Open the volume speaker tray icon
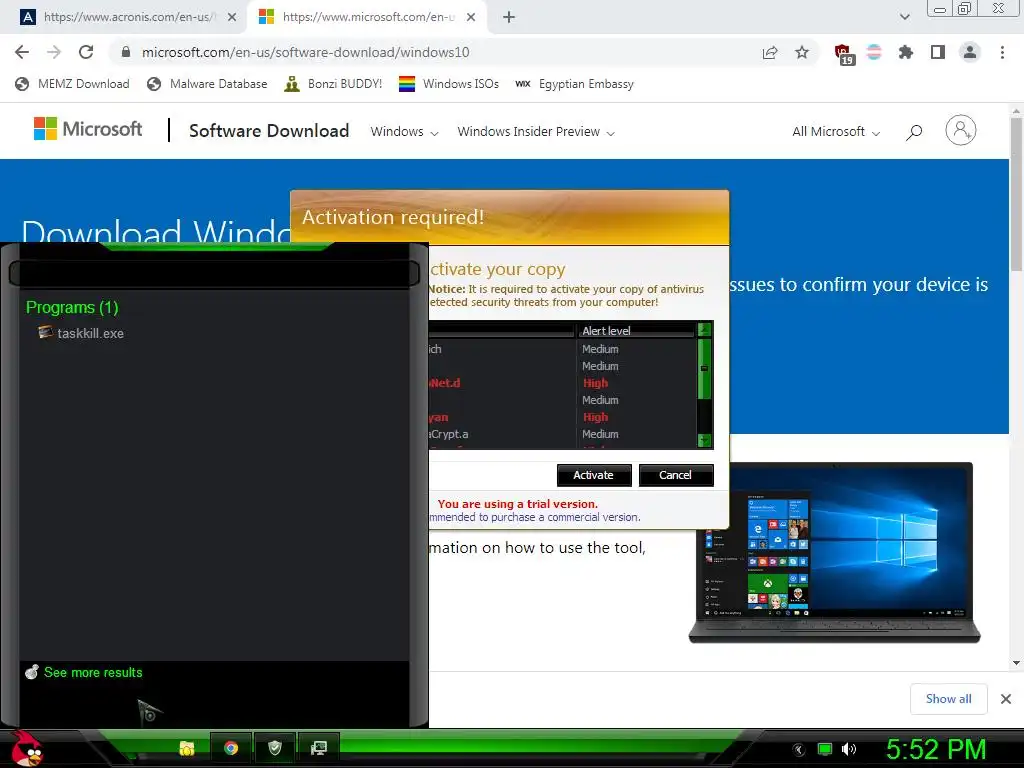Image resolution: width=1024 pixels, height=768 pixels. coord(849,750)
